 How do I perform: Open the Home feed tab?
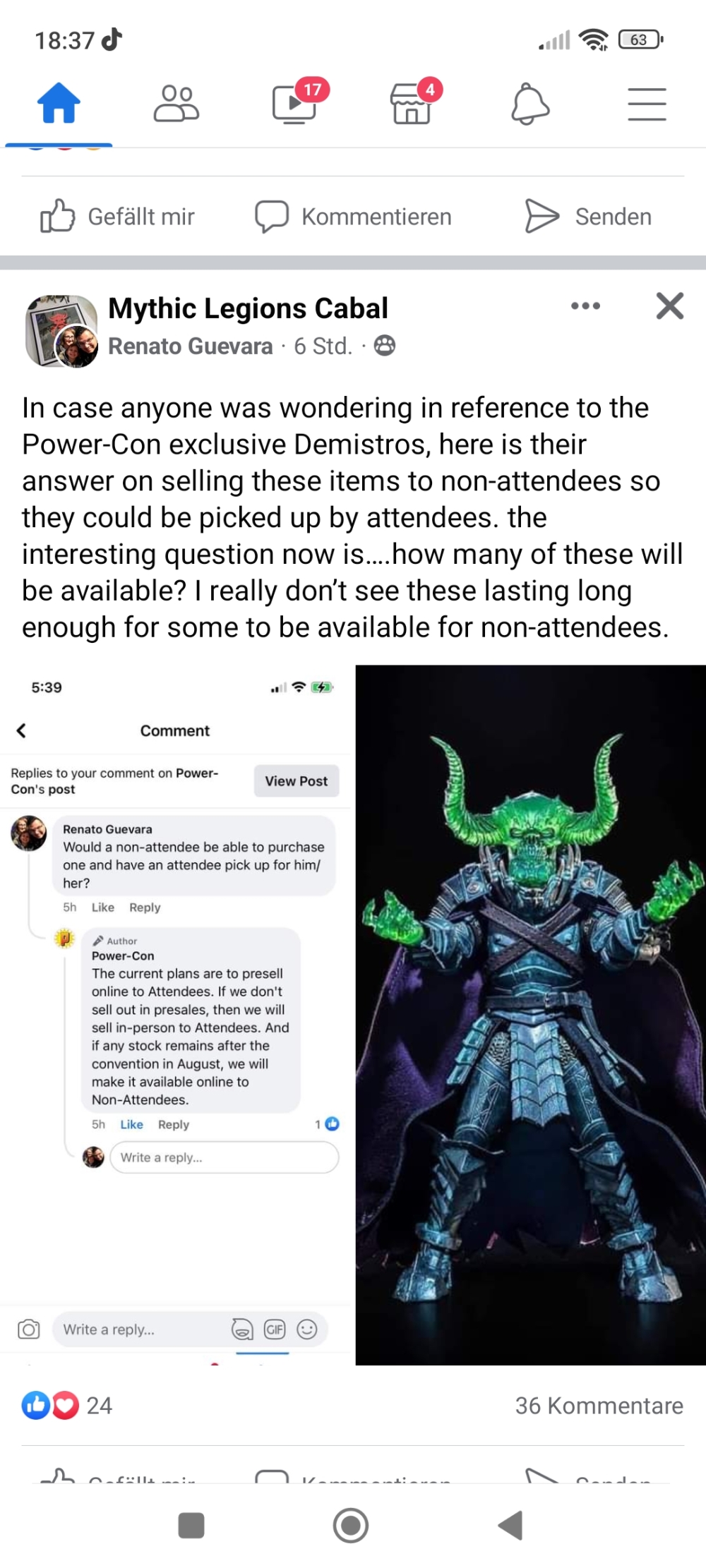pyautogui.click(x=59, y=103)
